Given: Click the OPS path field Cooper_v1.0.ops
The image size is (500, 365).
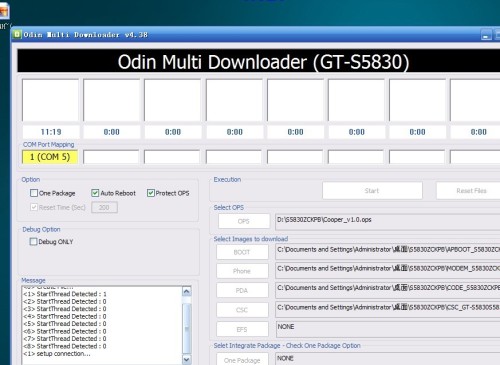Looking at the screenshot, I should click(x=388, y=222).
